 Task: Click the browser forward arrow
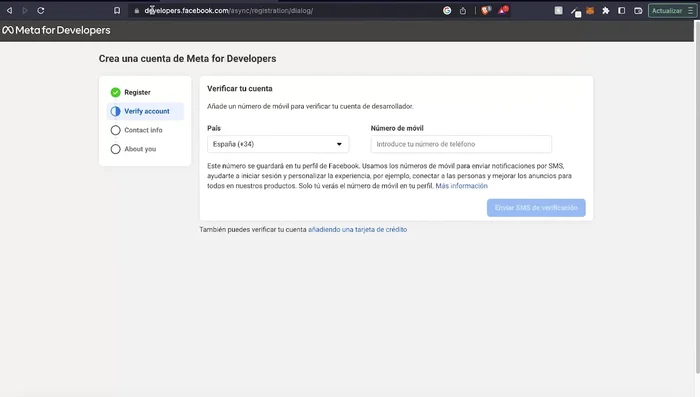pos(25,10)
